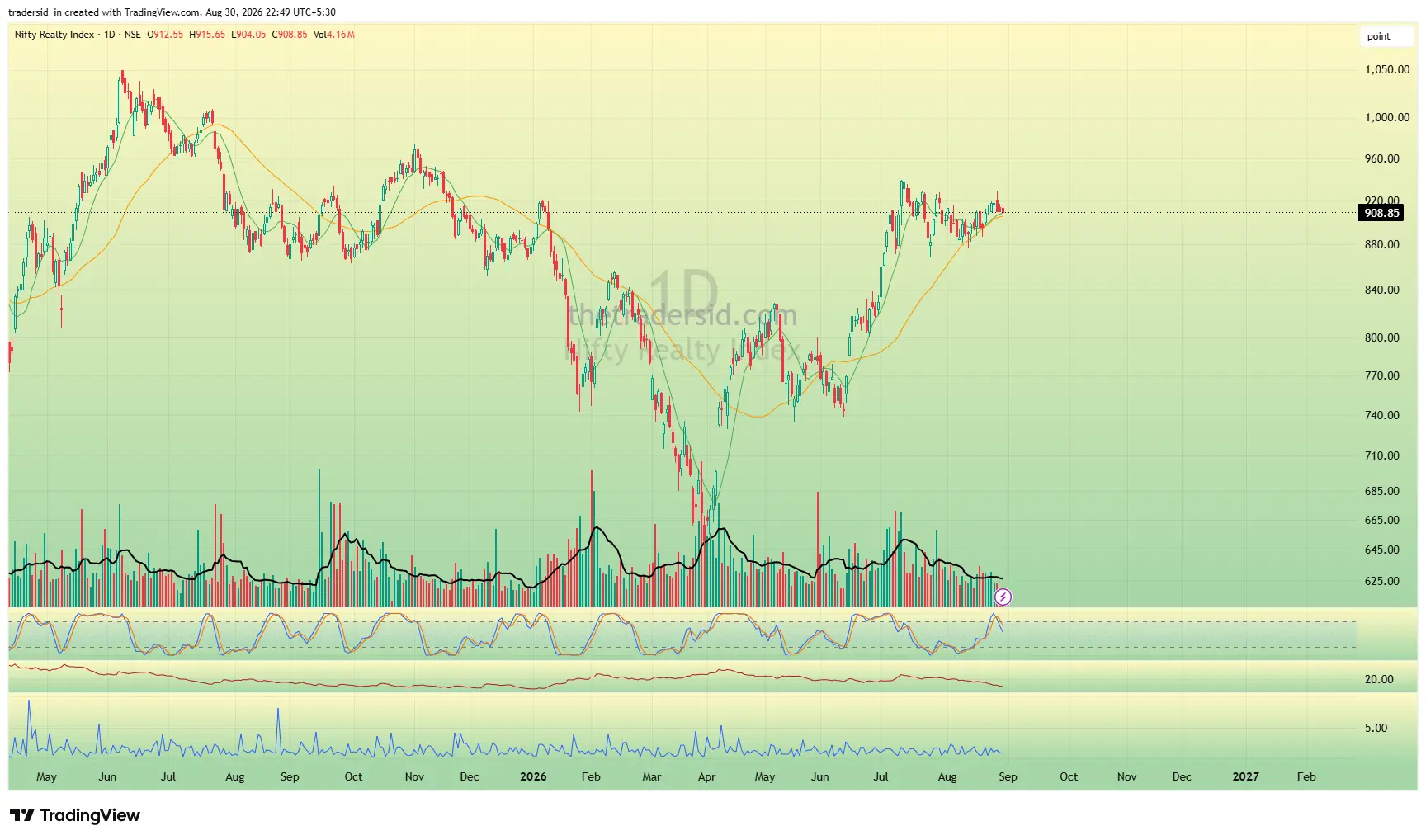Click the 645.00 price axis label
The height and width of the screenshot is (840, 1426).
click(x=1382, y=550)
